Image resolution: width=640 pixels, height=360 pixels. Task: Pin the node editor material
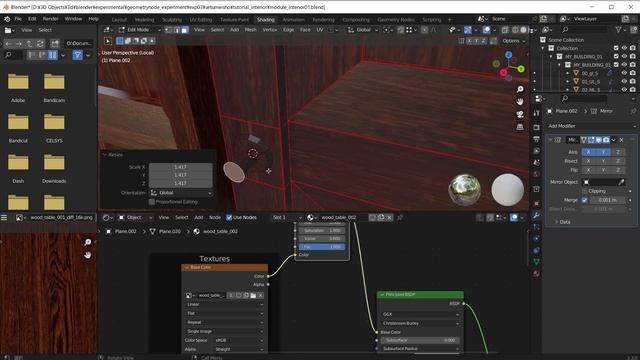click(400, 218)
